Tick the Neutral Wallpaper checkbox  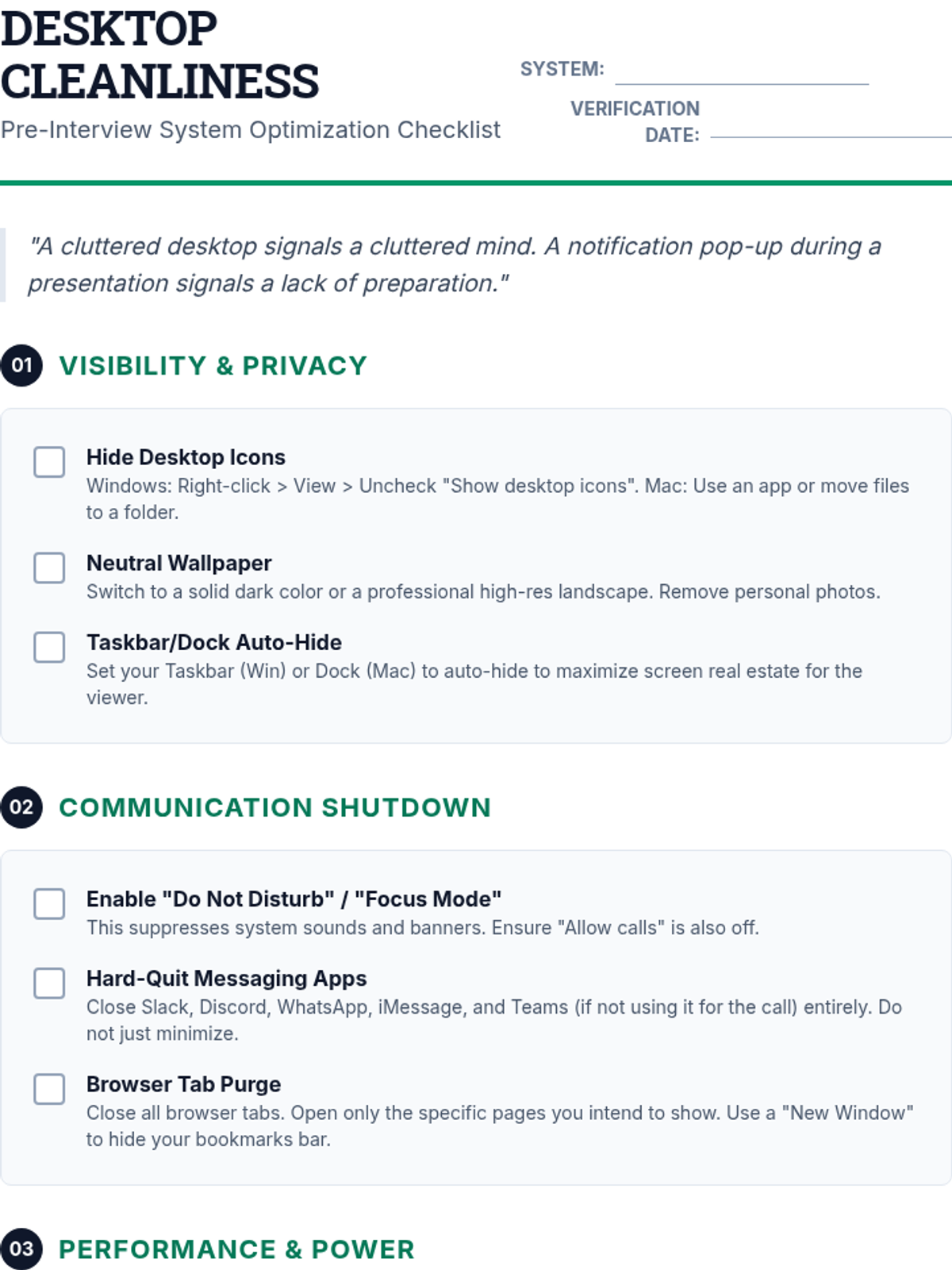(49, 568)
